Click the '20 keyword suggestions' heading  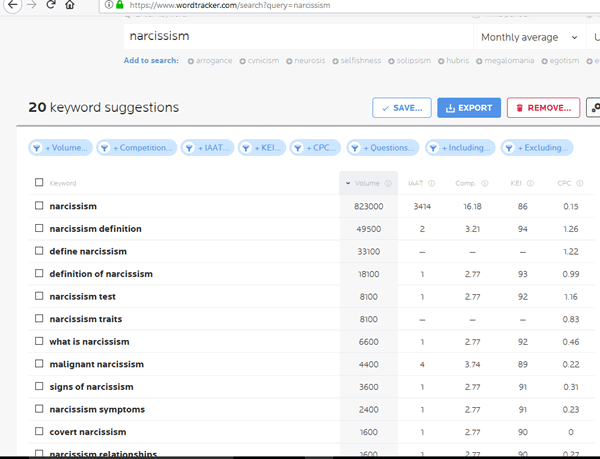104,107
